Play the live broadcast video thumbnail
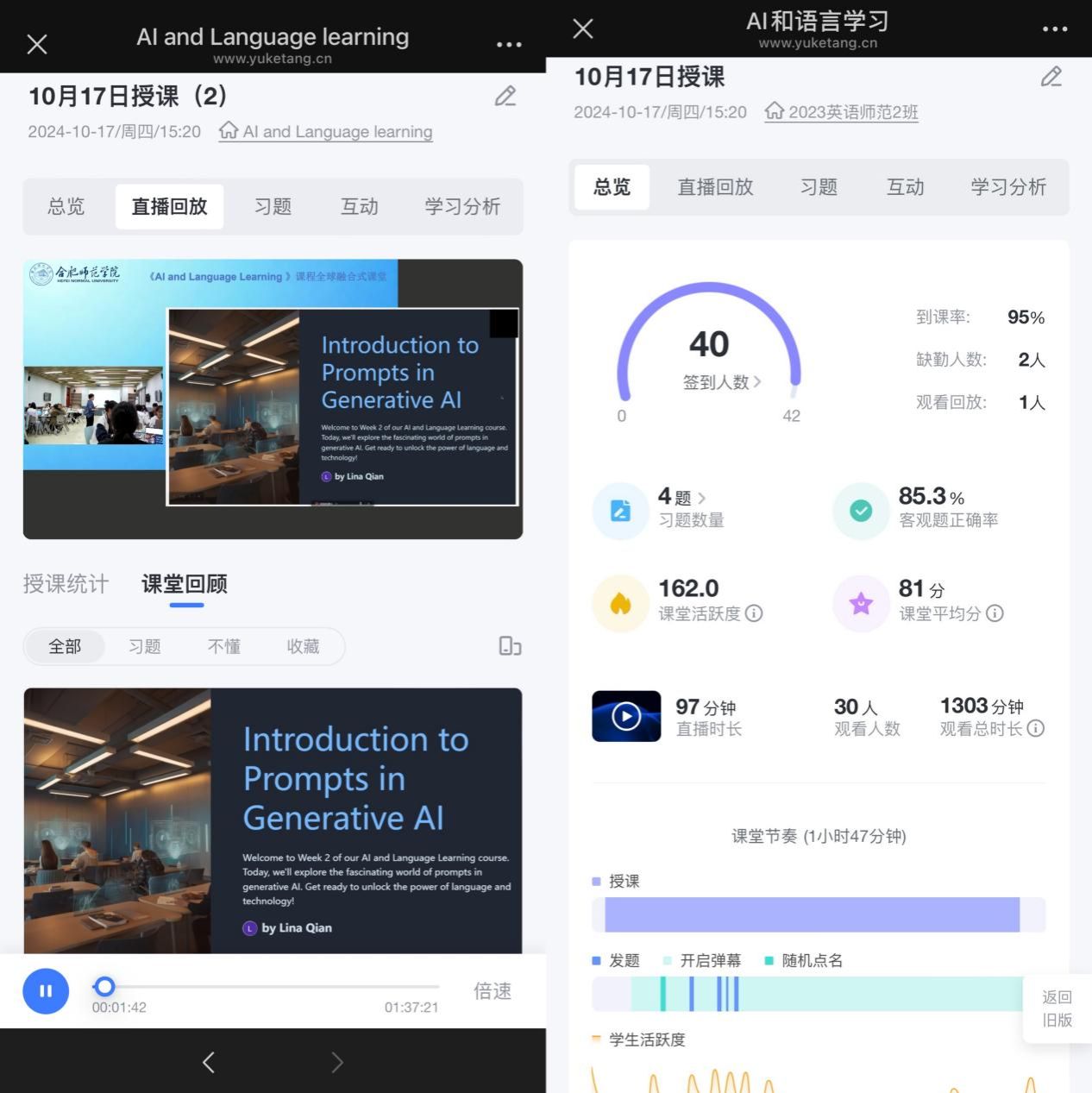Image resolution: width=1092 pixels, height=1093 pixels. [626, 716]
